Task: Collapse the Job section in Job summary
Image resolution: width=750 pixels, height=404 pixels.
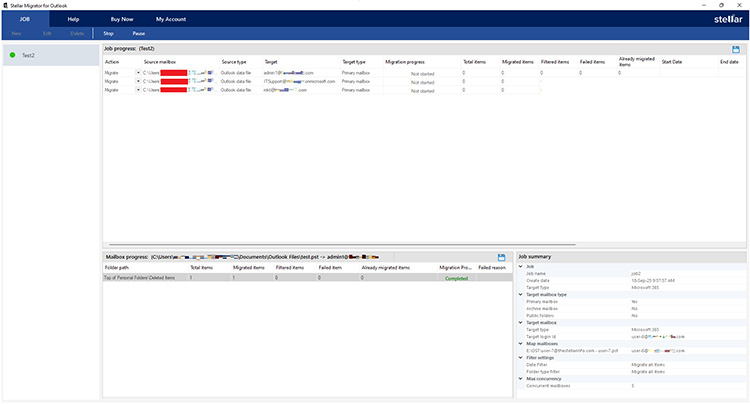Action: tap(520, 267)
